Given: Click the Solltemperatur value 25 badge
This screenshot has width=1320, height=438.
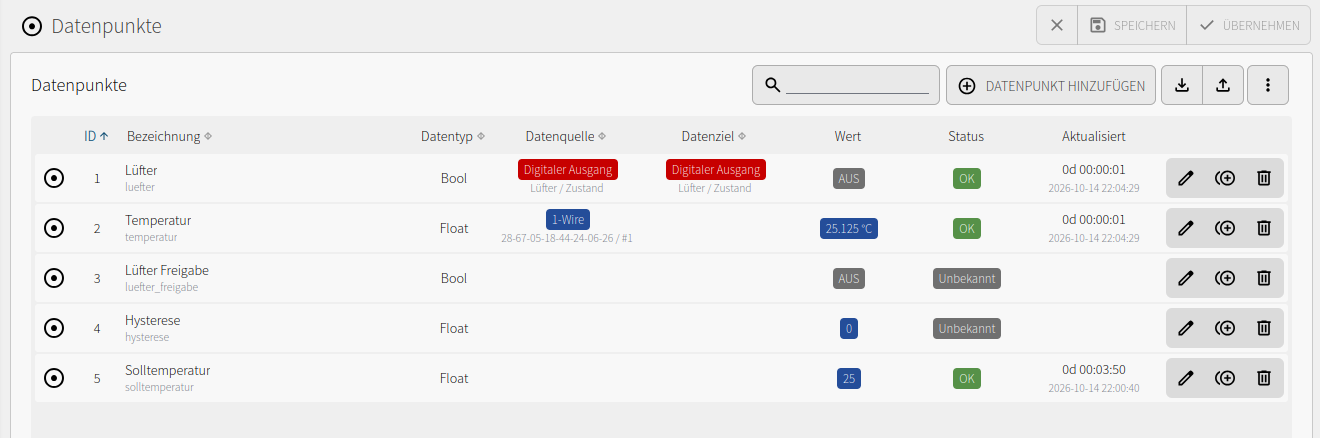Looking at the screenshot, I should pyautogui.click(x=849, y=378).
